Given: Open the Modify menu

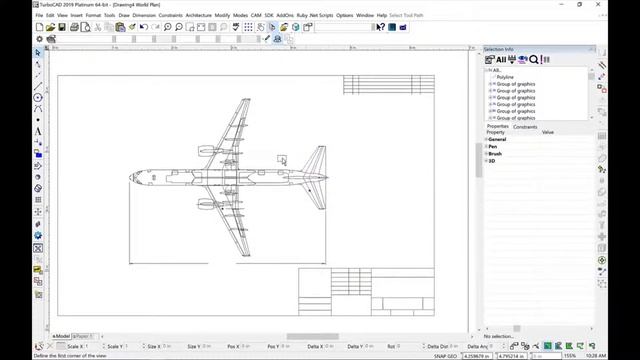Looking at the screenshot, I should 222,15.
